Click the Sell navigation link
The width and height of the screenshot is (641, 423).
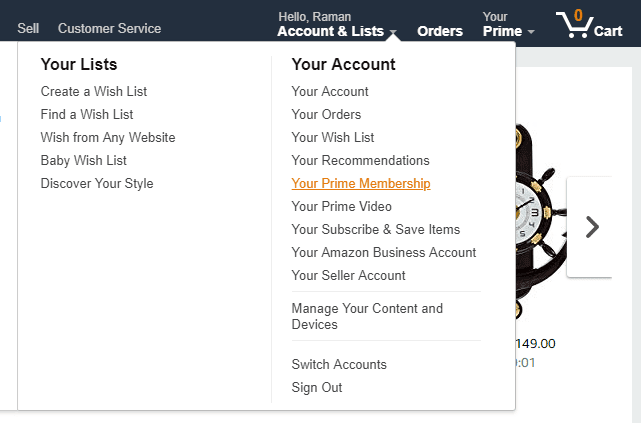(28, 28)
